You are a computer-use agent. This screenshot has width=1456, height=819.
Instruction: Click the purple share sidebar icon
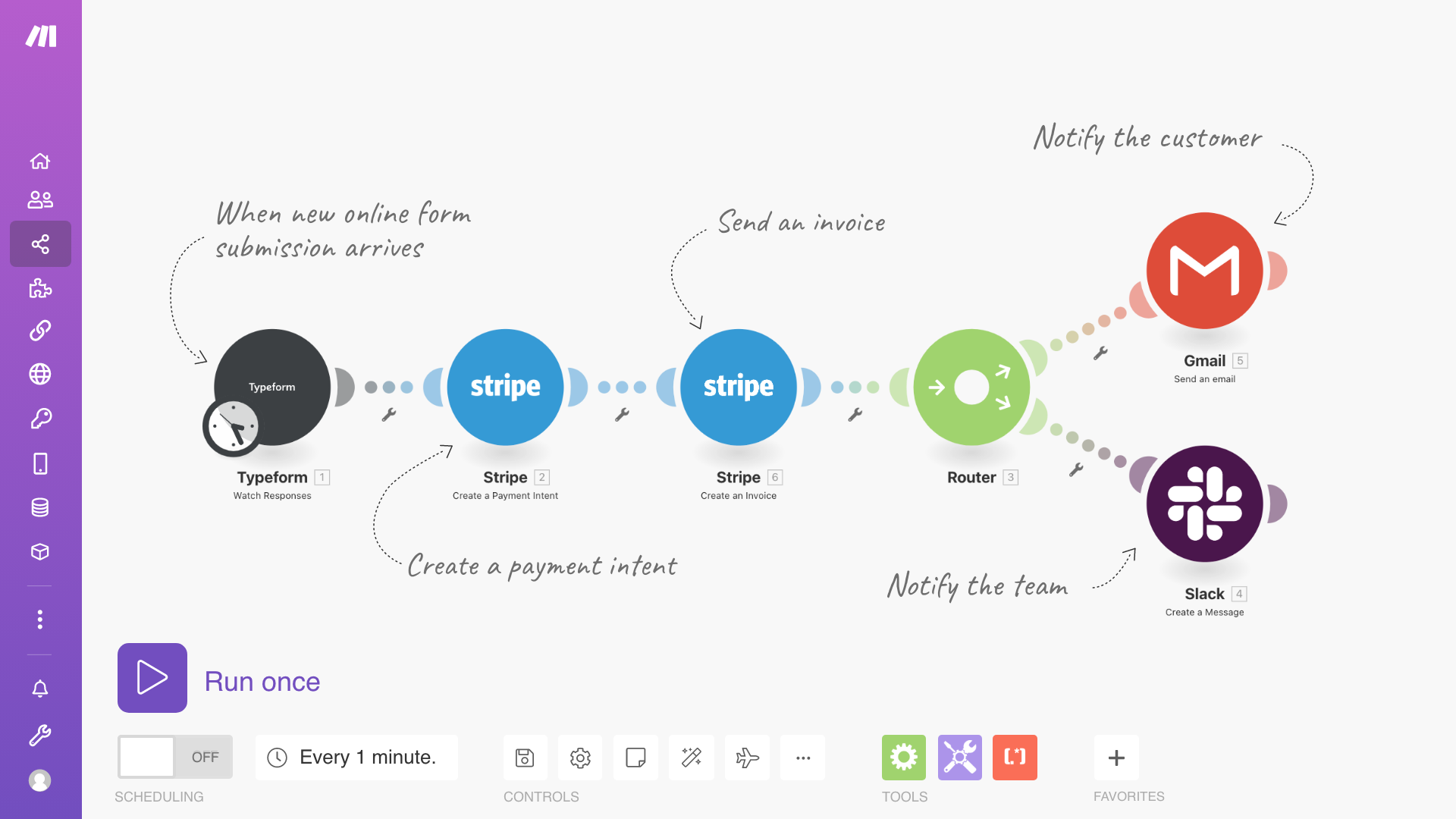pos(40,244)
